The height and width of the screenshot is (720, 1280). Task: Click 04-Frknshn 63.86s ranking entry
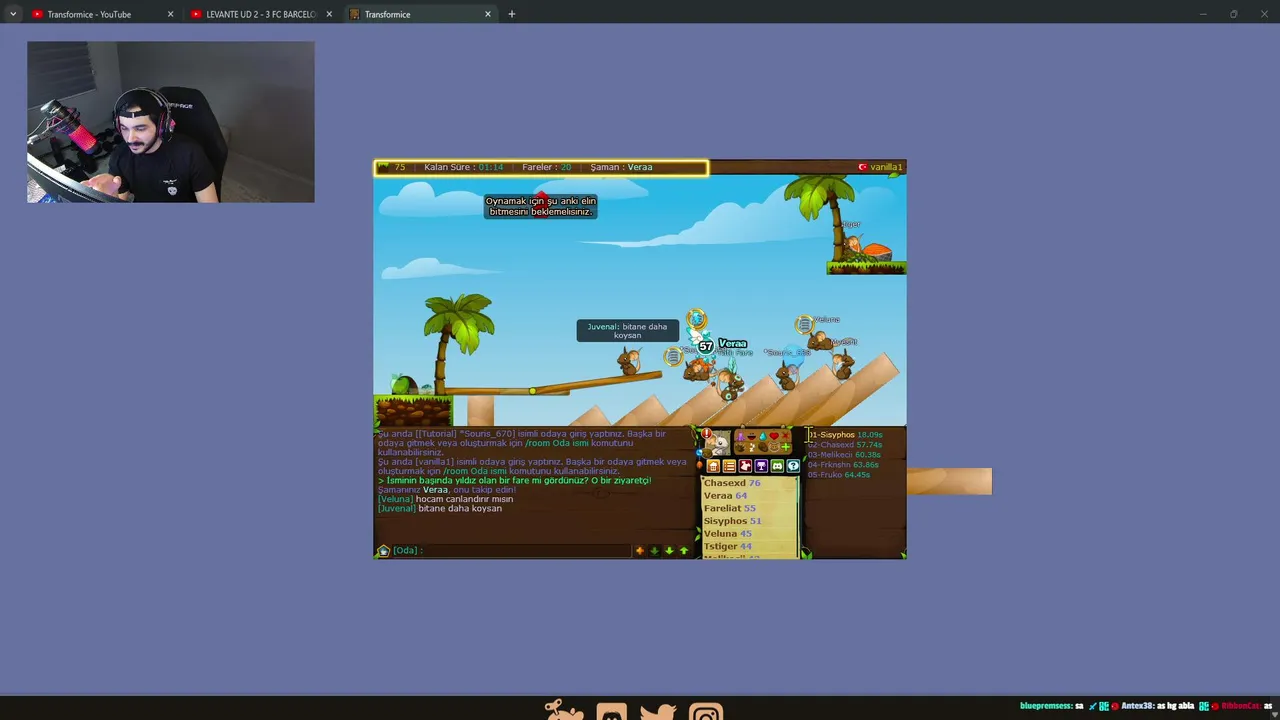[844, 465]
